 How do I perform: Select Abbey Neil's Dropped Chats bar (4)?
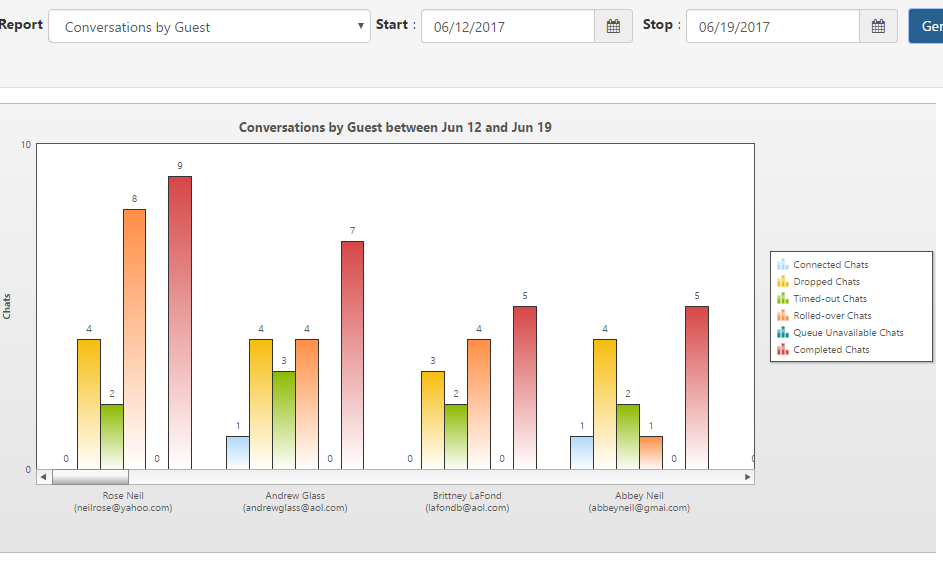[605, 404]
